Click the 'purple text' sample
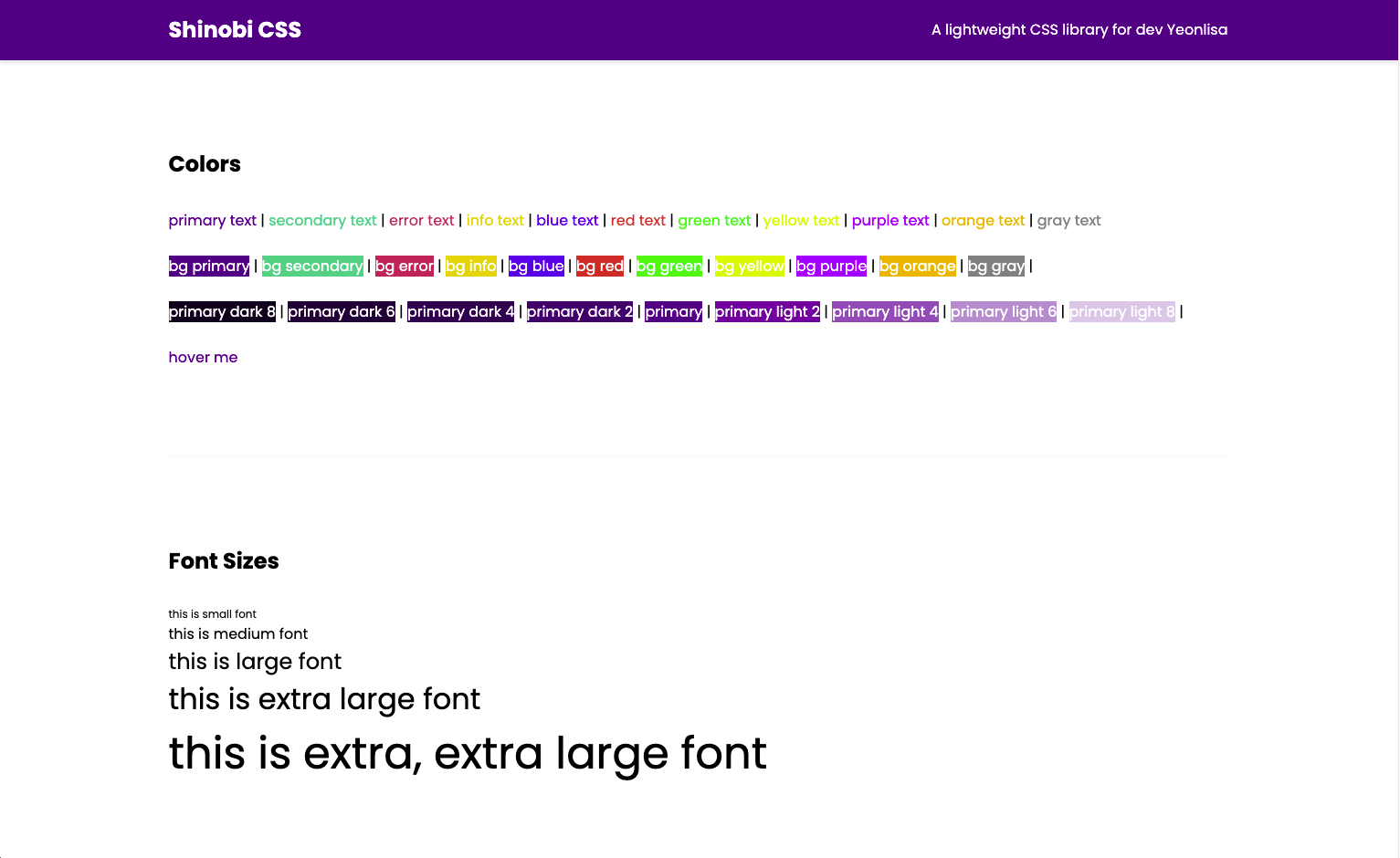Image resolution: width=1400 pixels, height=858 pixels. [890, 220]
